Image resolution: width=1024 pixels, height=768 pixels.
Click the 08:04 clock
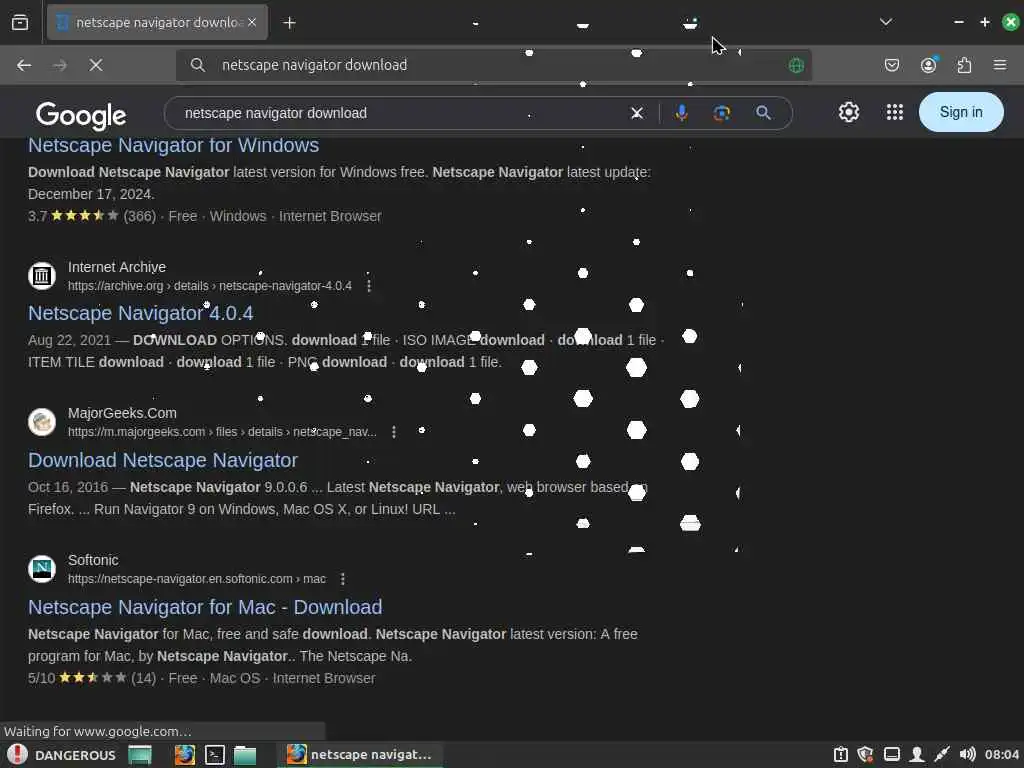(x=1001, y=755)
